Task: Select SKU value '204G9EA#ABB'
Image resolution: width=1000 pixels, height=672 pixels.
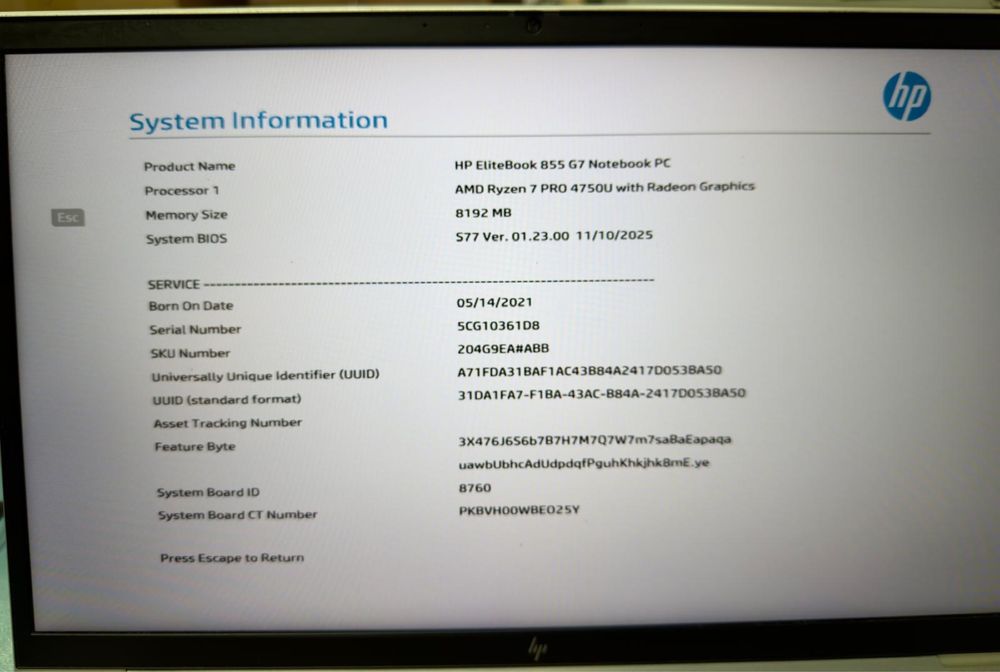Action: tap(503, 349)
